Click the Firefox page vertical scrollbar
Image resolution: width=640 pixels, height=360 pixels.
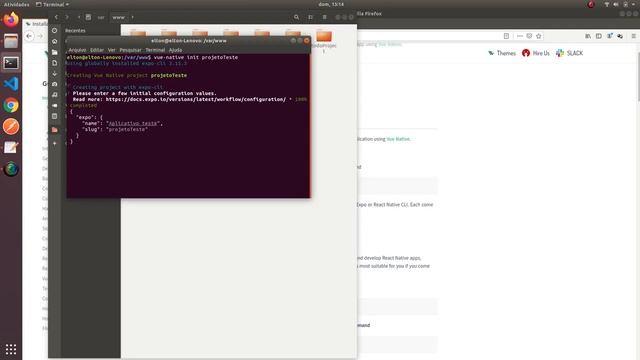coord(638,78)
